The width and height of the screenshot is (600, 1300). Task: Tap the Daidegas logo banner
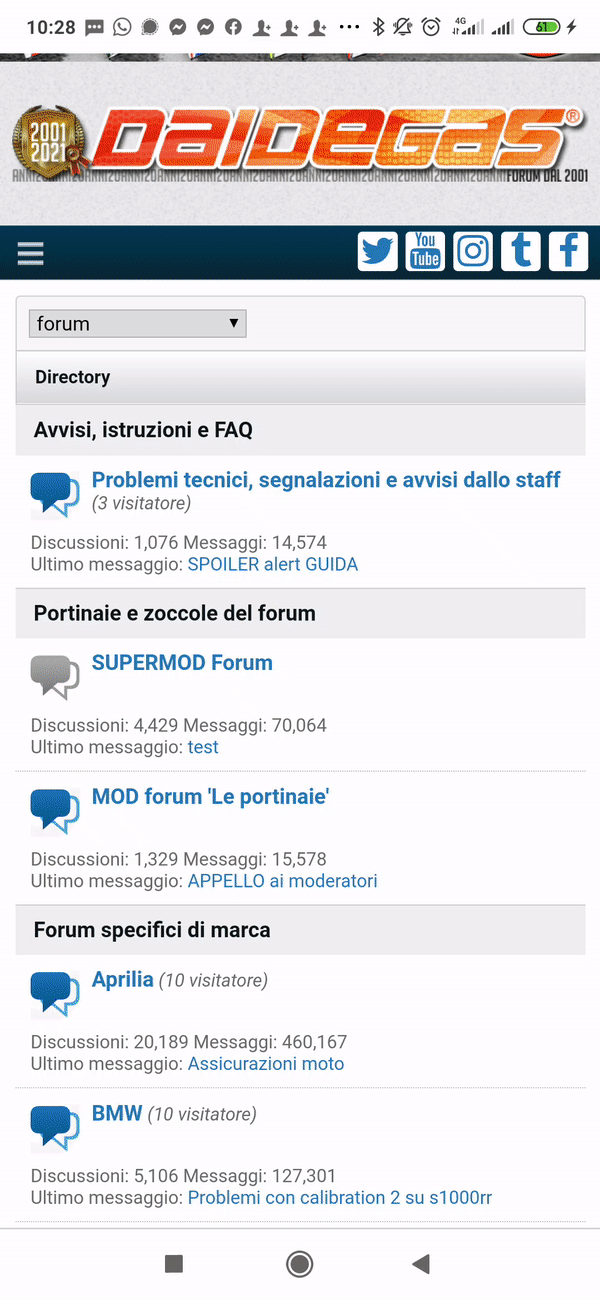pos(300,143)
